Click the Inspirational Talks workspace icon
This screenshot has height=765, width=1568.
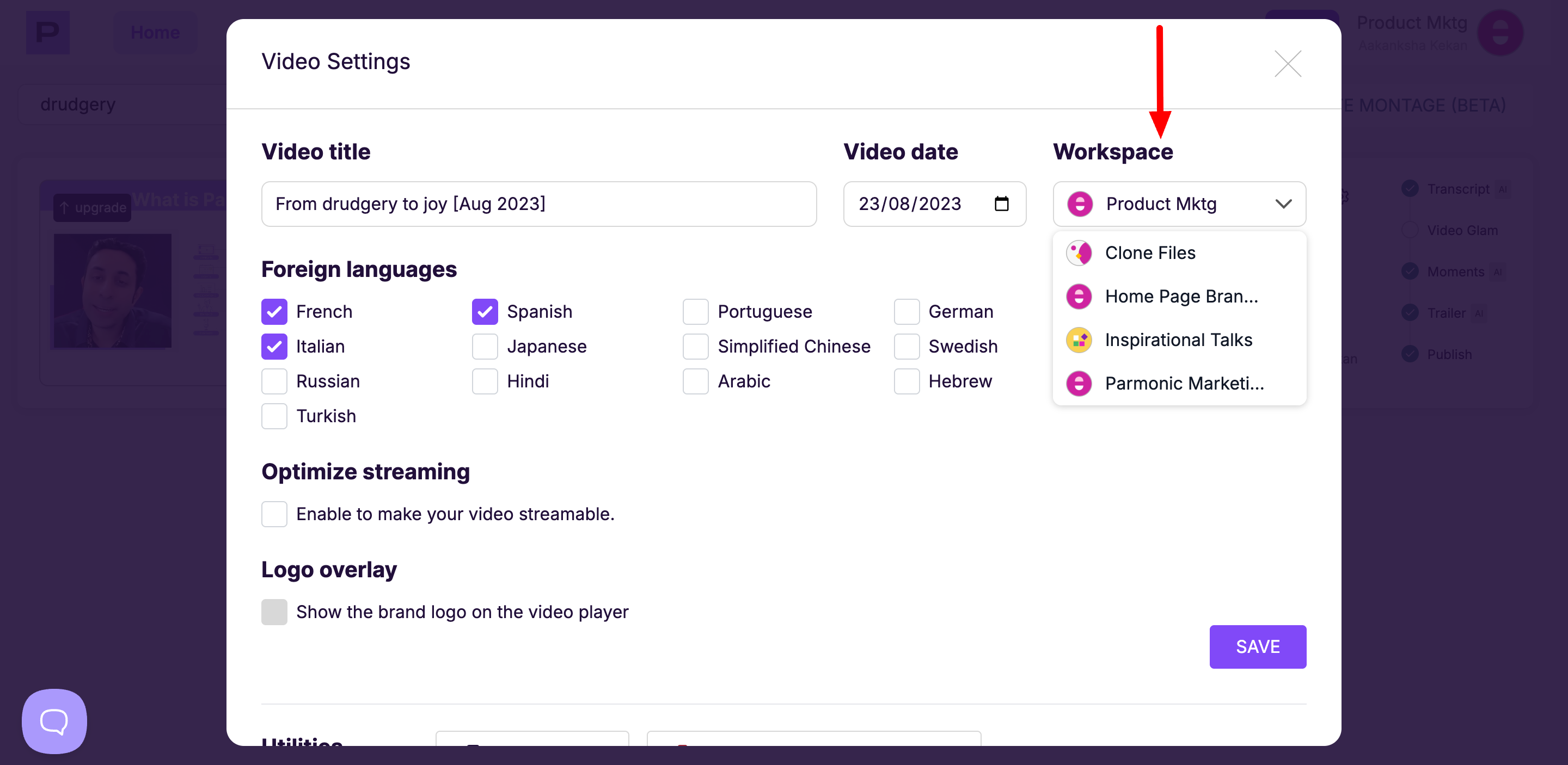[1079, 340]
